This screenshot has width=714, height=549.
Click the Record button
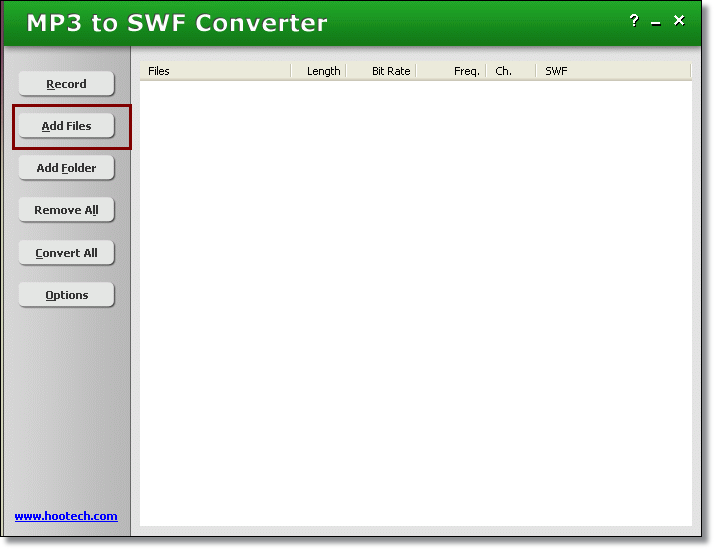click(66, 84)
